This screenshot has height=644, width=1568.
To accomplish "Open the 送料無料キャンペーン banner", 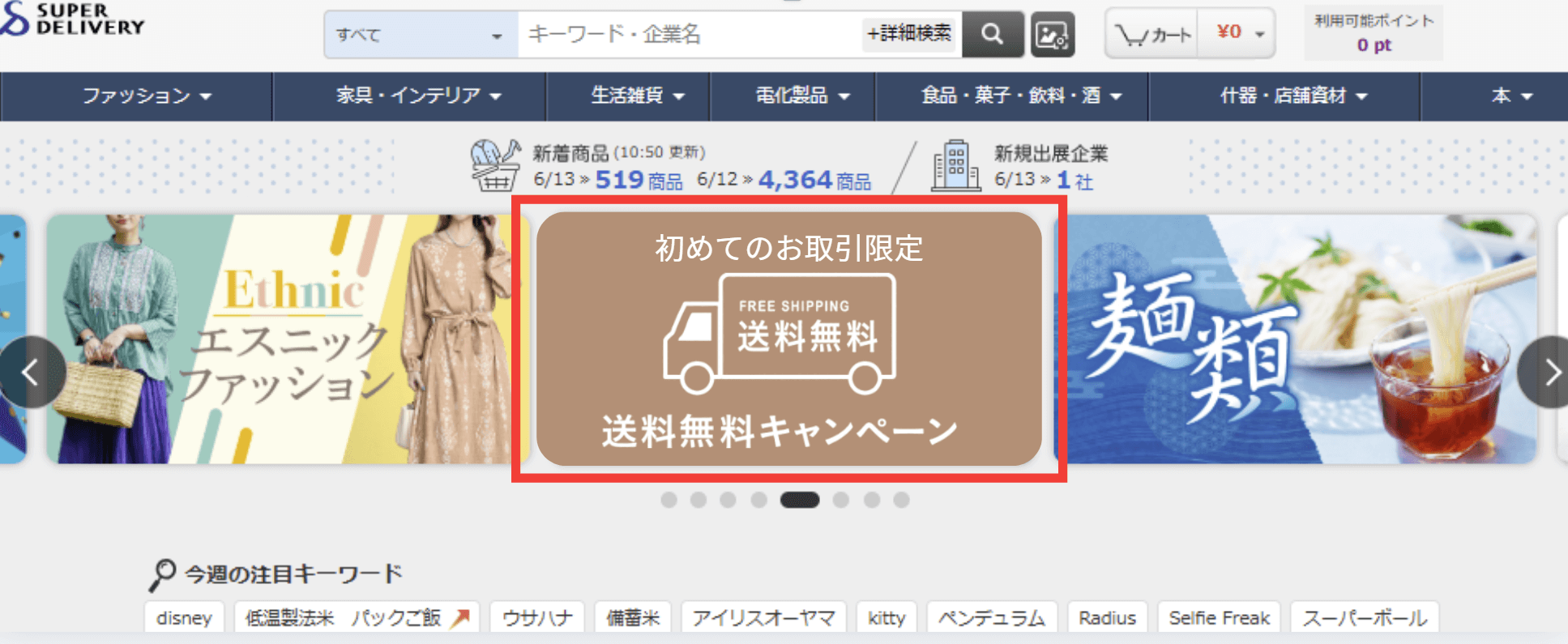I will [788, 339].
